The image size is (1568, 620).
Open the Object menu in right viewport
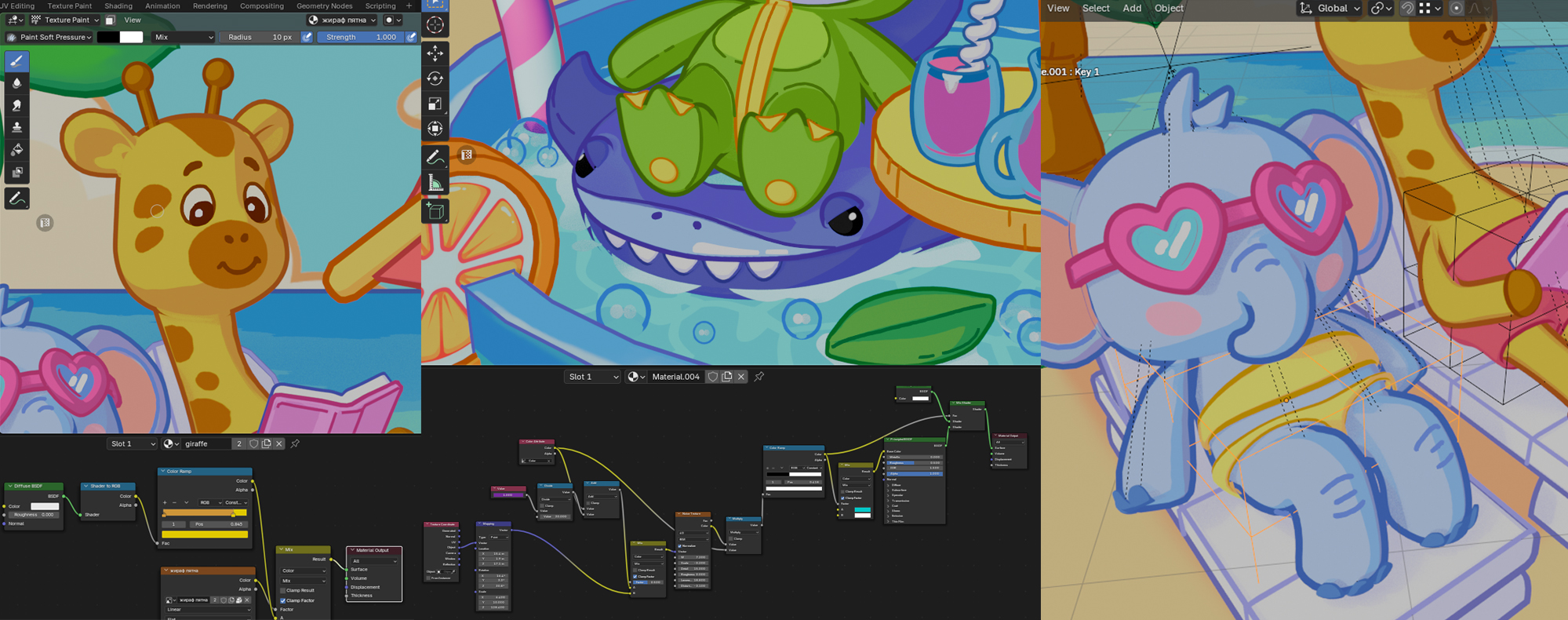pyautogui.click(x=1169, y=9)
